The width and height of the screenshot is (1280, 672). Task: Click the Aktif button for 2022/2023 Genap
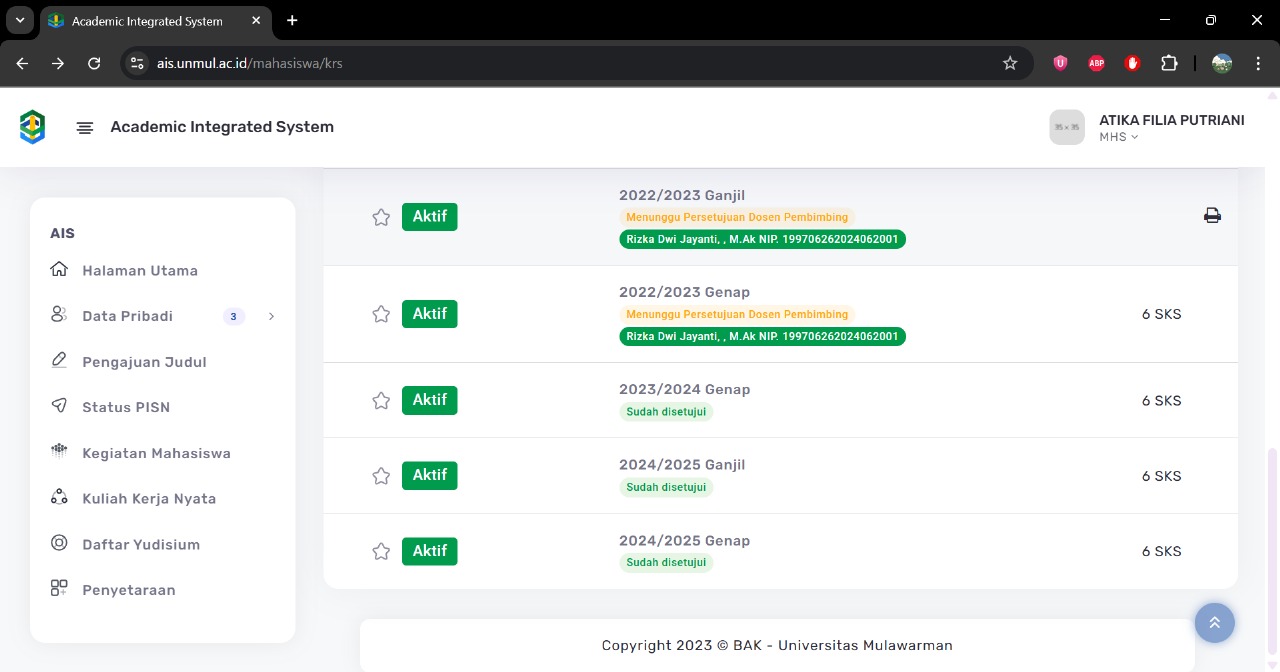[x=429, y=314]
